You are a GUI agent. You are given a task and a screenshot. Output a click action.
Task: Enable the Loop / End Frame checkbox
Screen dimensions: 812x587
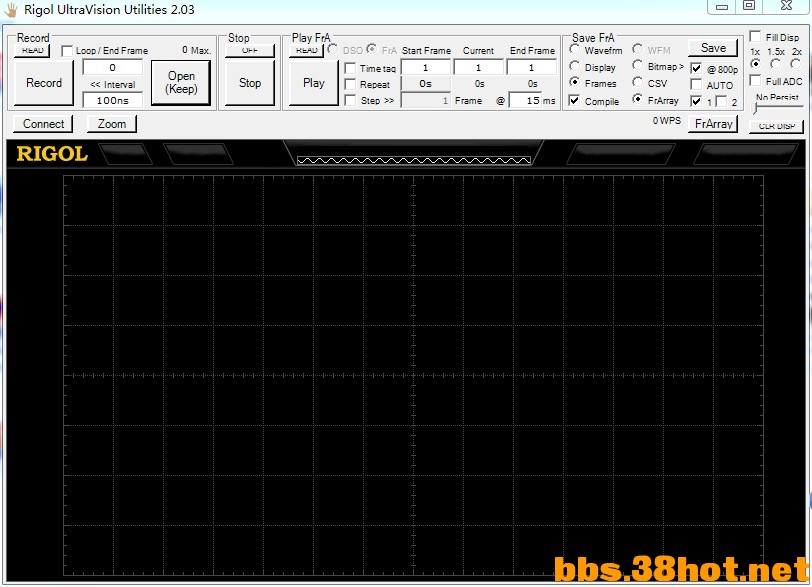[67, 51]
